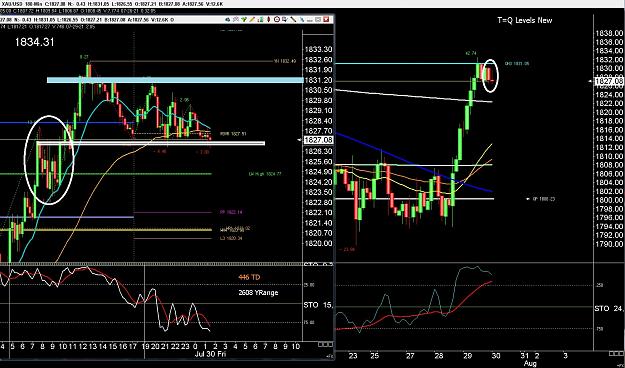Image resolution: width=625 pixels, height=368 pixels.
Task: Maximize the left chart window
Action: pyautogui.click(x=318, y=20)
